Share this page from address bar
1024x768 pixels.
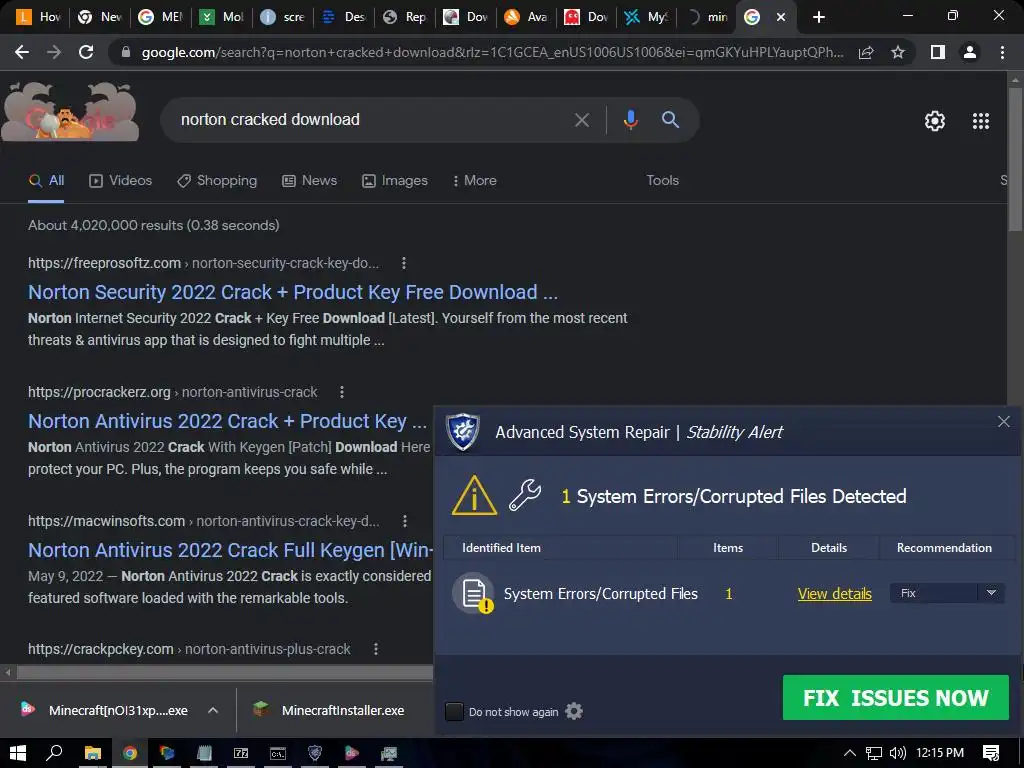[x=866, y=52]
